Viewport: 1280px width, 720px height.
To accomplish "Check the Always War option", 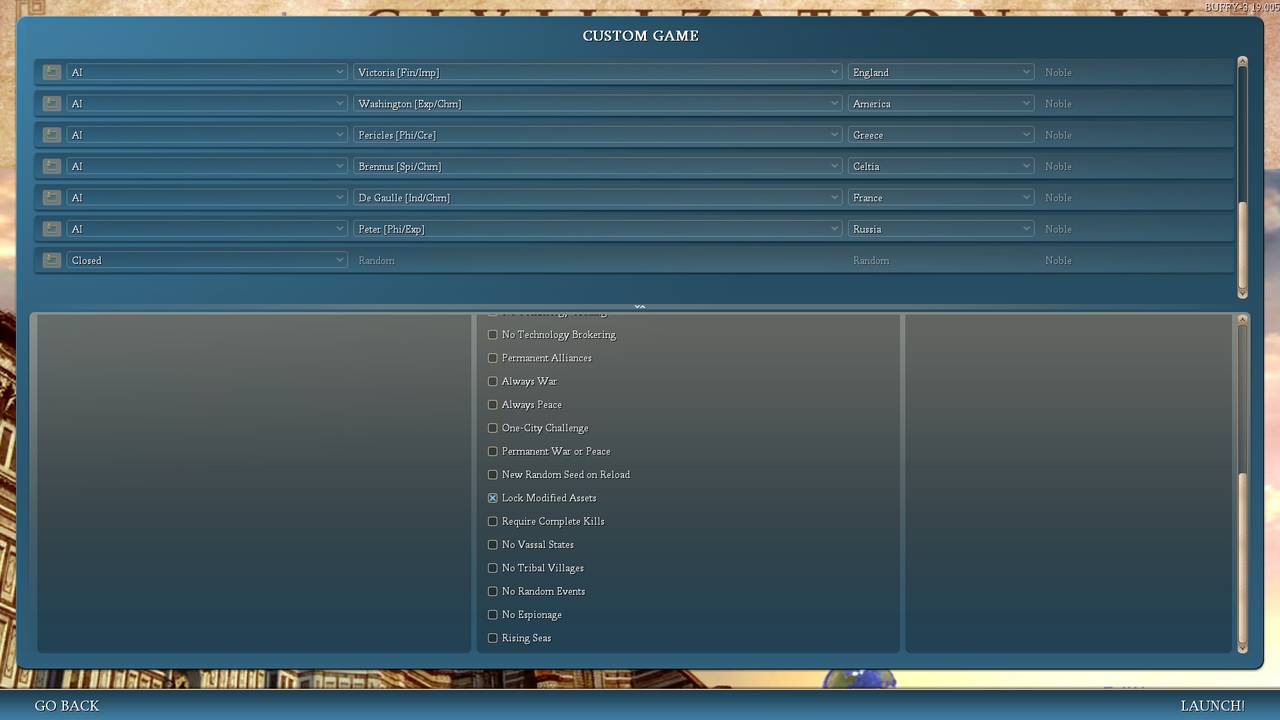I will [x=492, y=381].
